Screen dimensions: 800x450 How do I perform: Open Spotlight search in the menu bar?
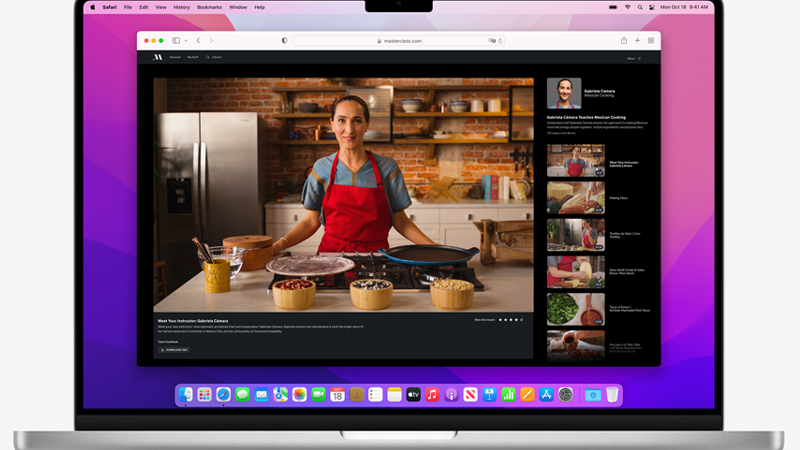pyautogui.click(x=640, y=7)
